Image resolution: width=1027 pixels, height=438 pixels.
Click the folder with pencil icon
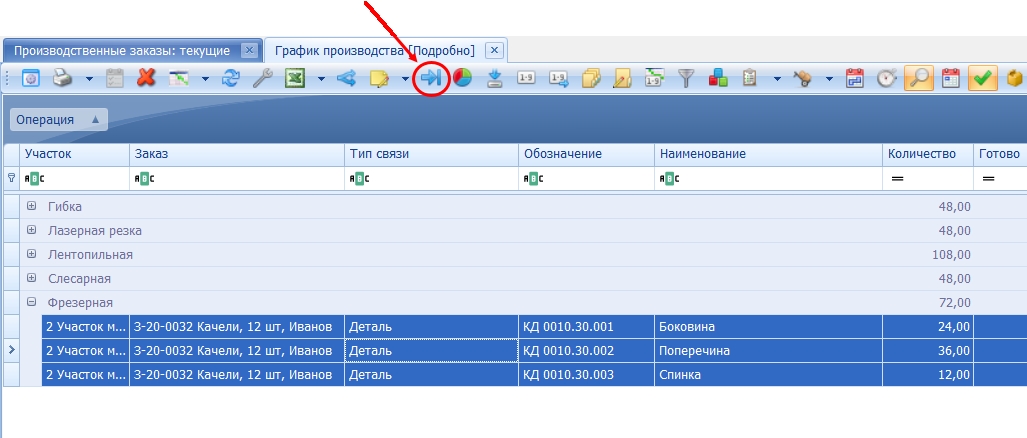pos(622,79)
